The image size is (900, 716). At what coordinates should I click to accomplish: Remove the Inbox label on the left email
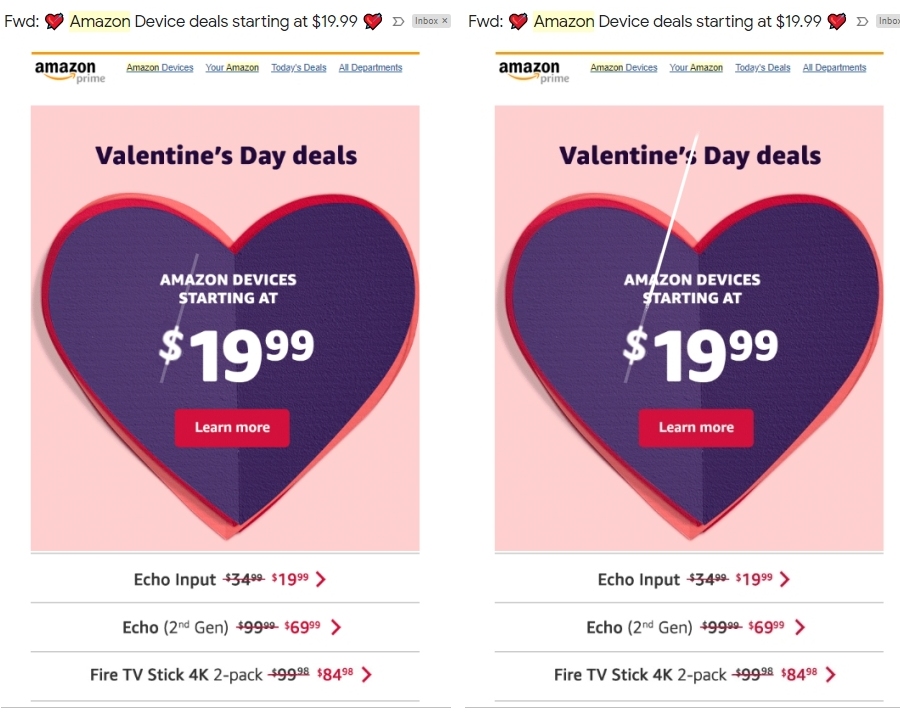tap(445, 21)
